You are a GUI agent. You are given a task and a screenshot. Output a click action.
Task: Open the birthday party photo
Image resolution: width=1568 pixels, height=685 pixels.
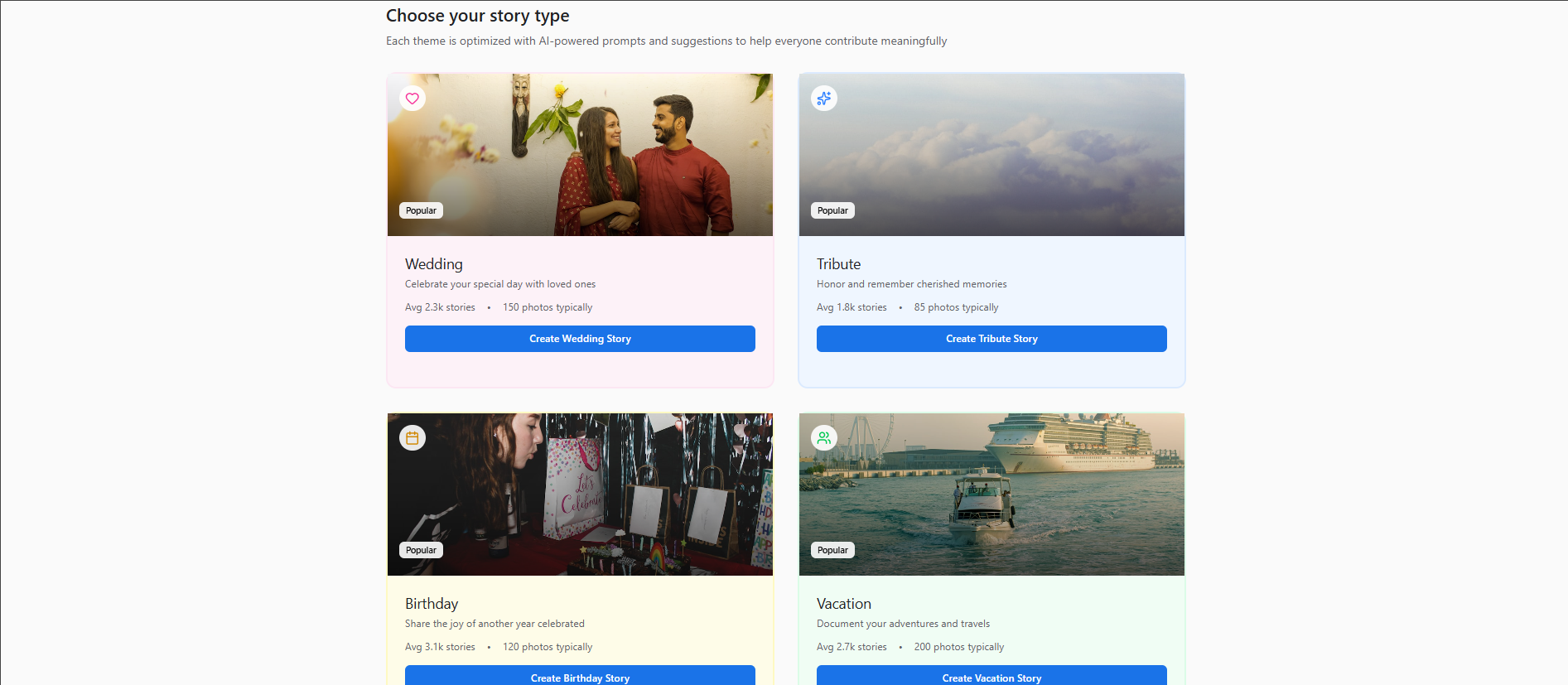580,494
